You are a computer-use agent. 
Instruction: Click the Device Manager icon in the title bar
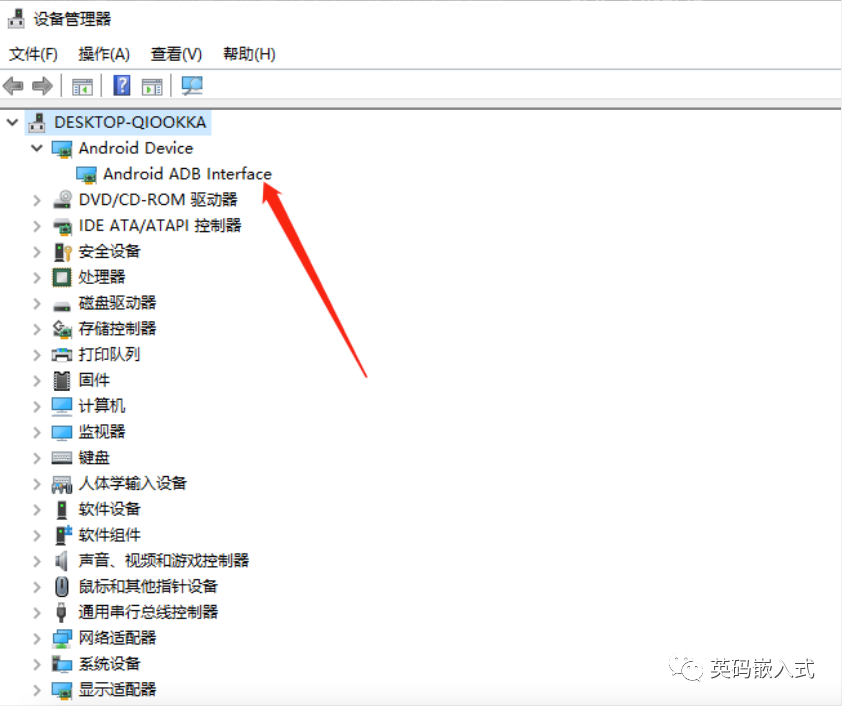(14, 17)
